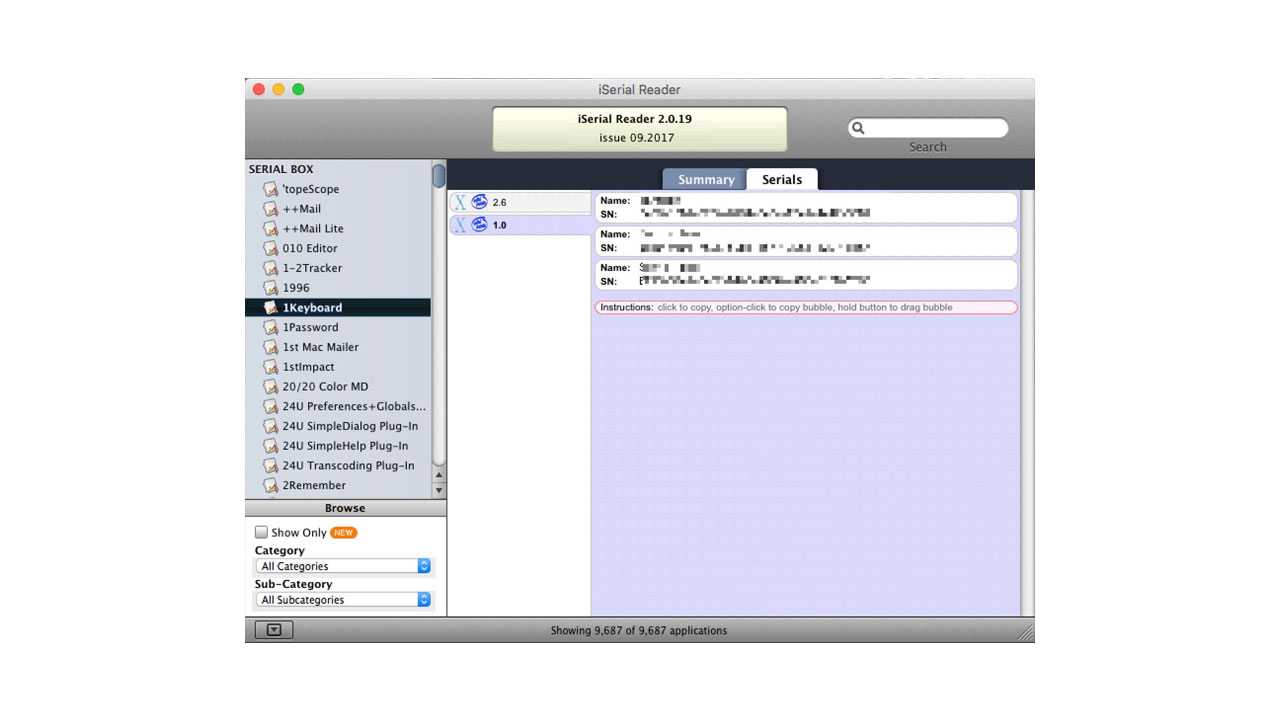Select 1Password in the serial box list

338,327
